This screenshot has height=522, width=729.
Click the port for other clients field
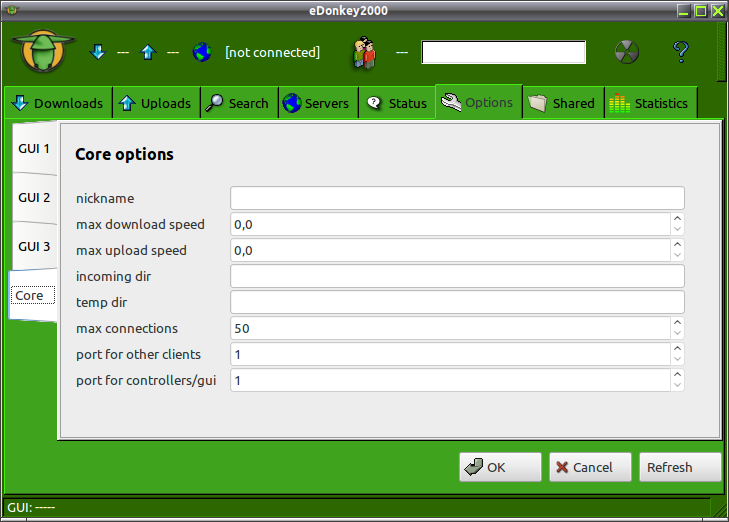click(x=450, y=355)
